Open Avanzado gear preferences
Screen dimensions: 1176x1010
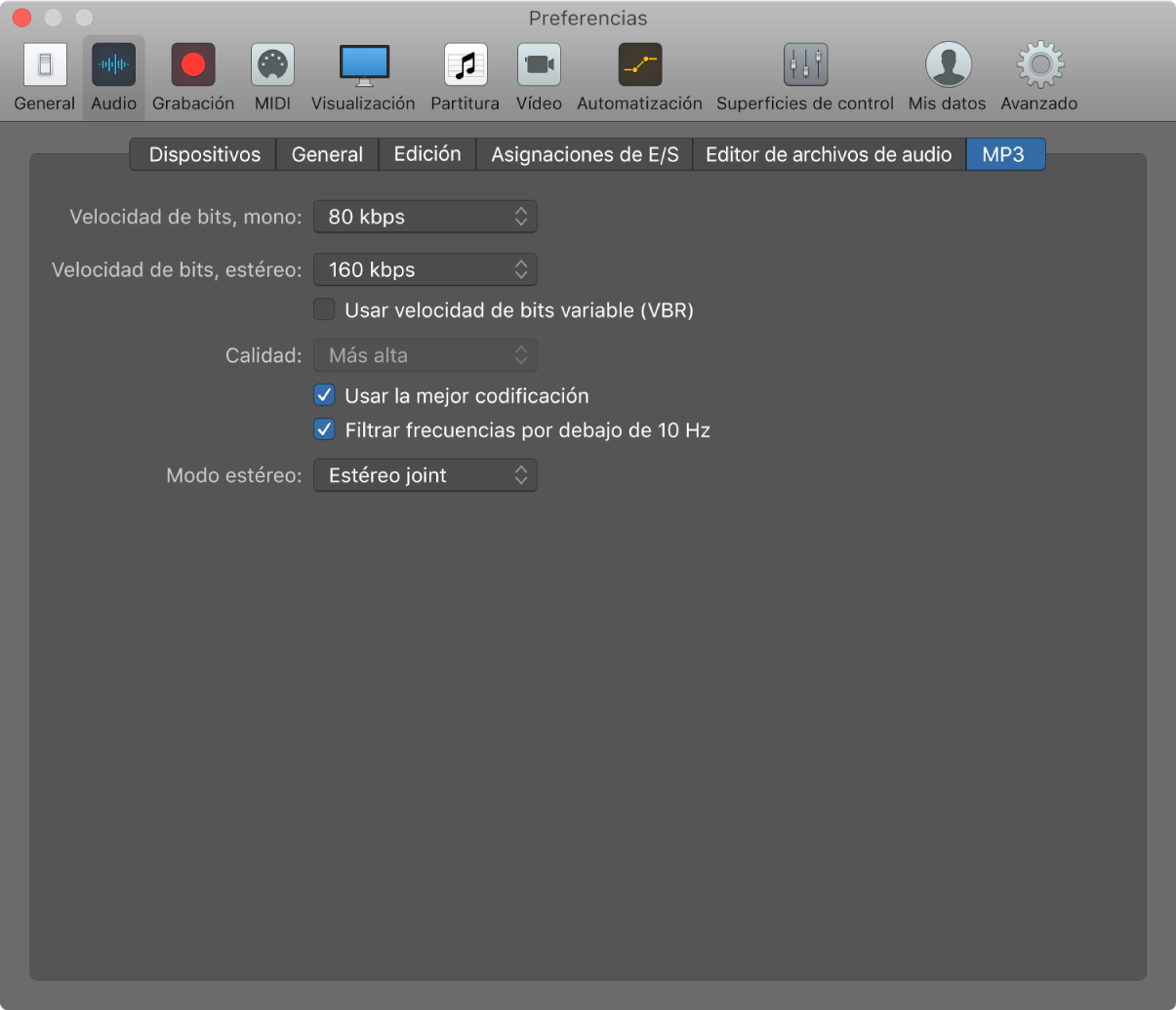click(1039, 66)
